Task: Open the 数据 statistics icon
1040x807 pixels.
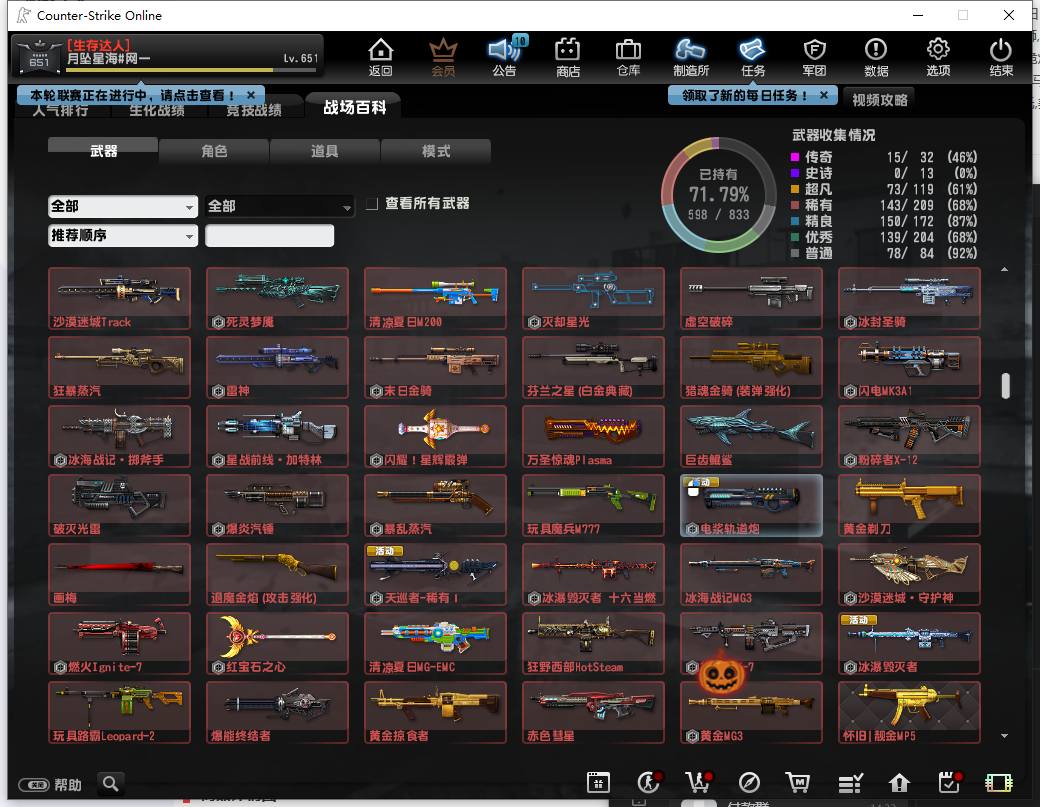Action: pyautogui.click(x=876, y=57)
